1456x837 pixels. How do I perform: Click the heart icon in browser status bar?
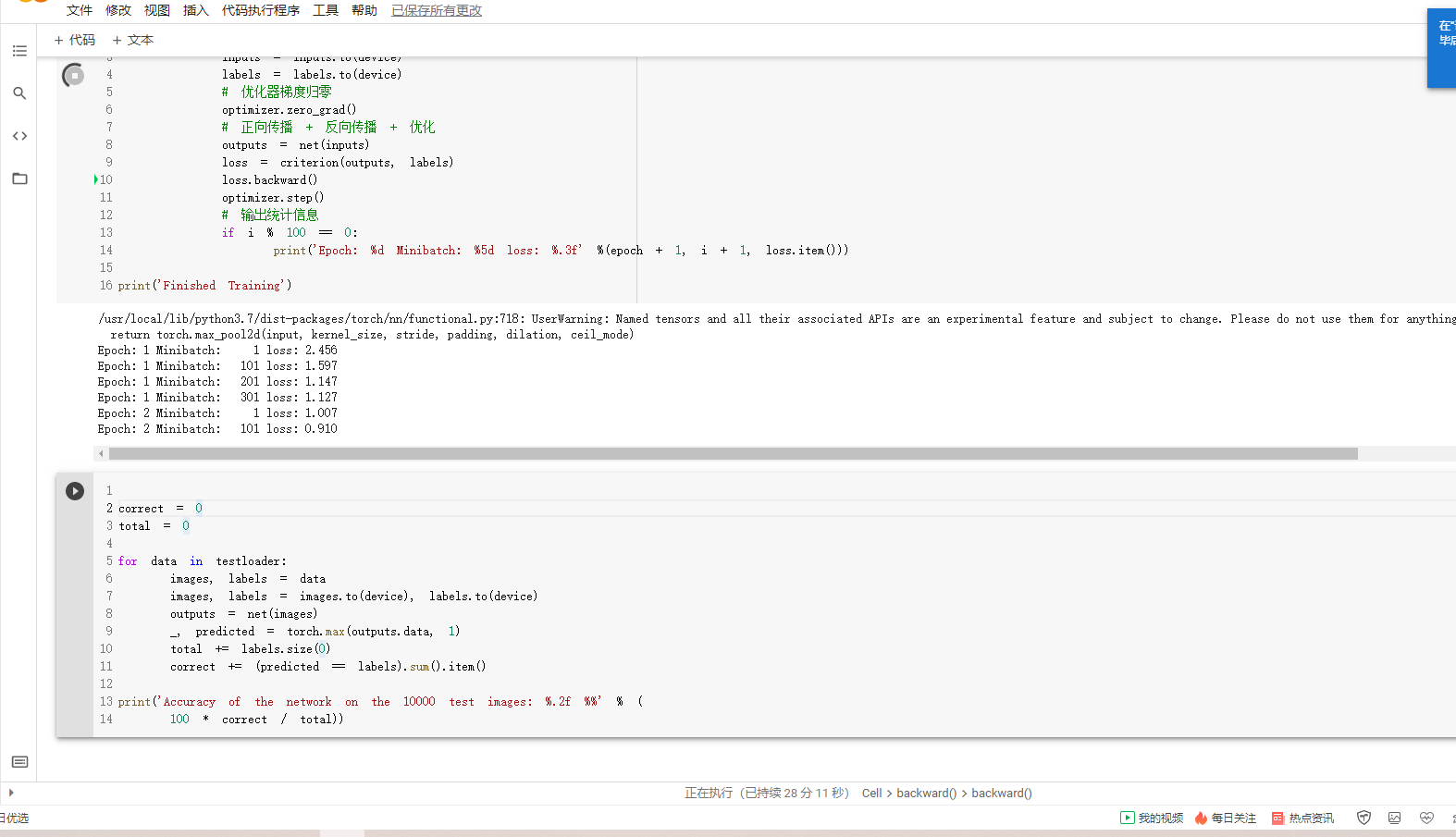[1426, 818]
